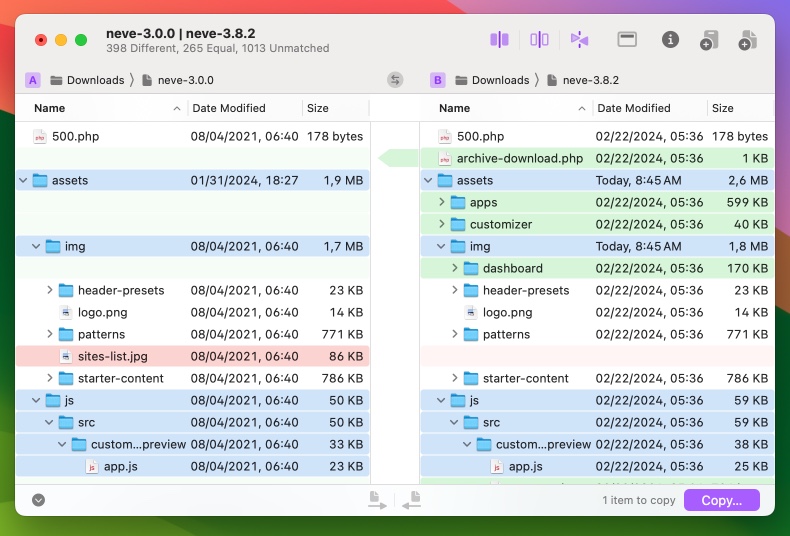Click neve-3.0.0 in left path bar
This screenshot has height=536, width=790.
coord(178,80)
